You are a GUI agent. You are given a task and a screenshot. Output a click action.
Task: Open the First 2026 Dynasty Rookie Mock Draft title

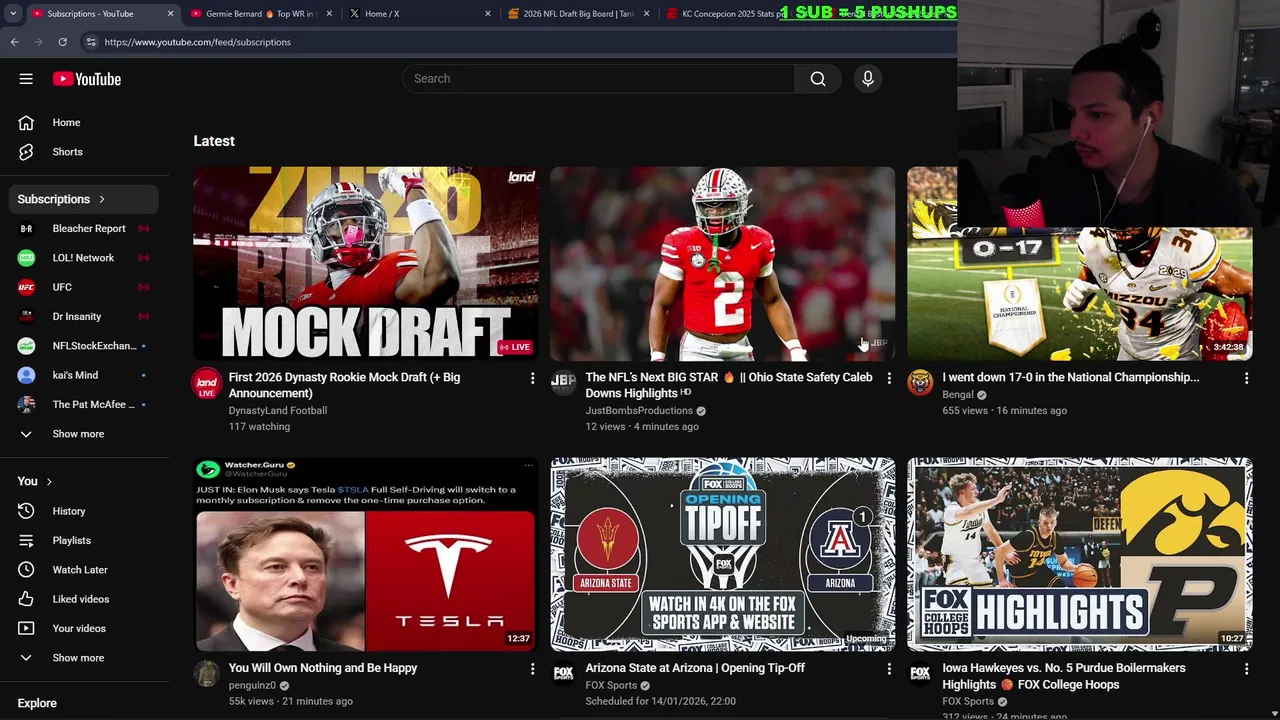tap(344, 385)
